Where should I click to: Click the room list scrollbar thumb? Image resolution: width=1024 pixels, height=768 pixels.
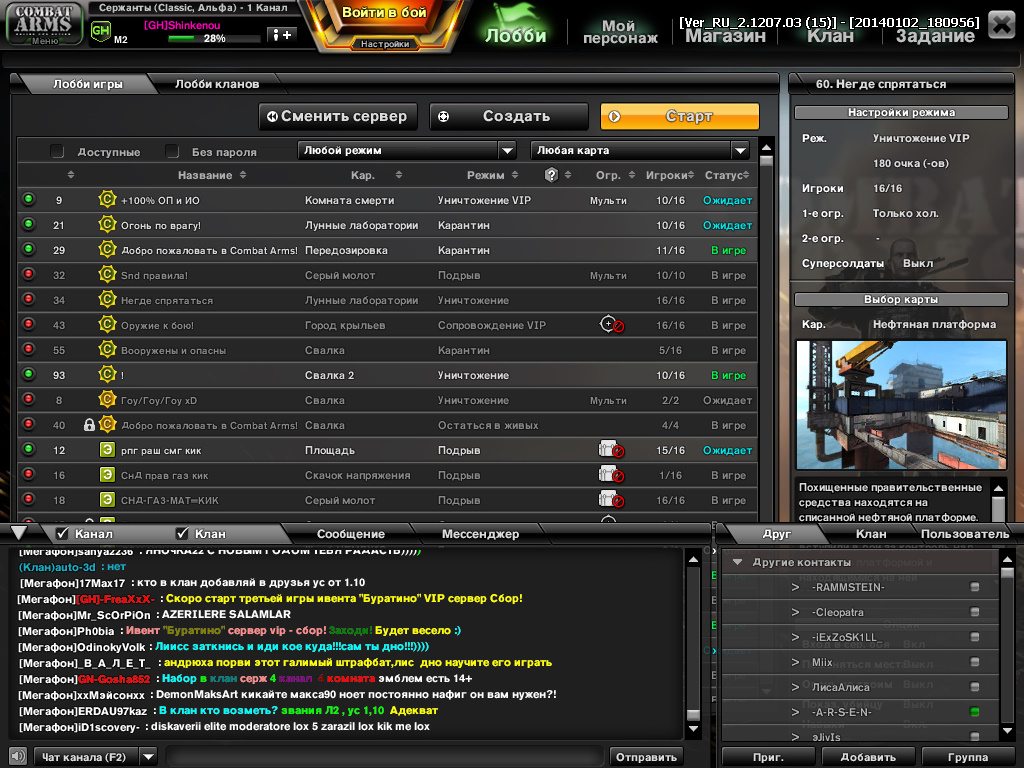767,161
